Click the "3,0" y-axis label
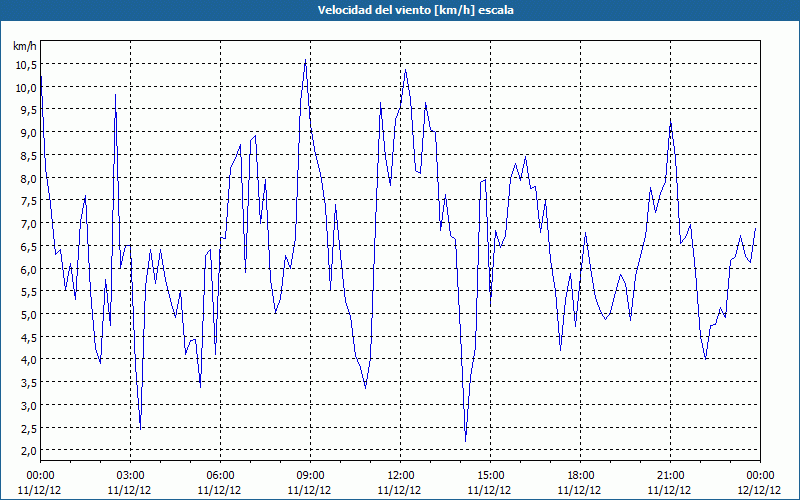This screenshot has height=500, width=800. tap(28, 405)
